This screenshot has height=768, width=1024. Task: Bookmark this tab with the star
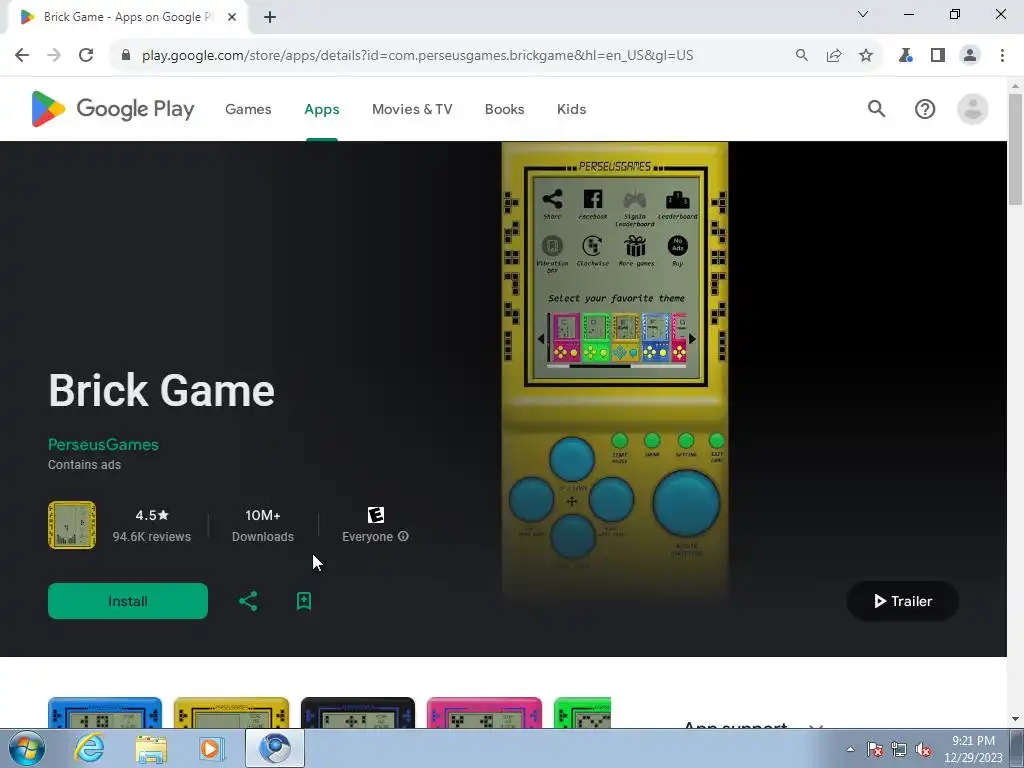pos(866,55)
